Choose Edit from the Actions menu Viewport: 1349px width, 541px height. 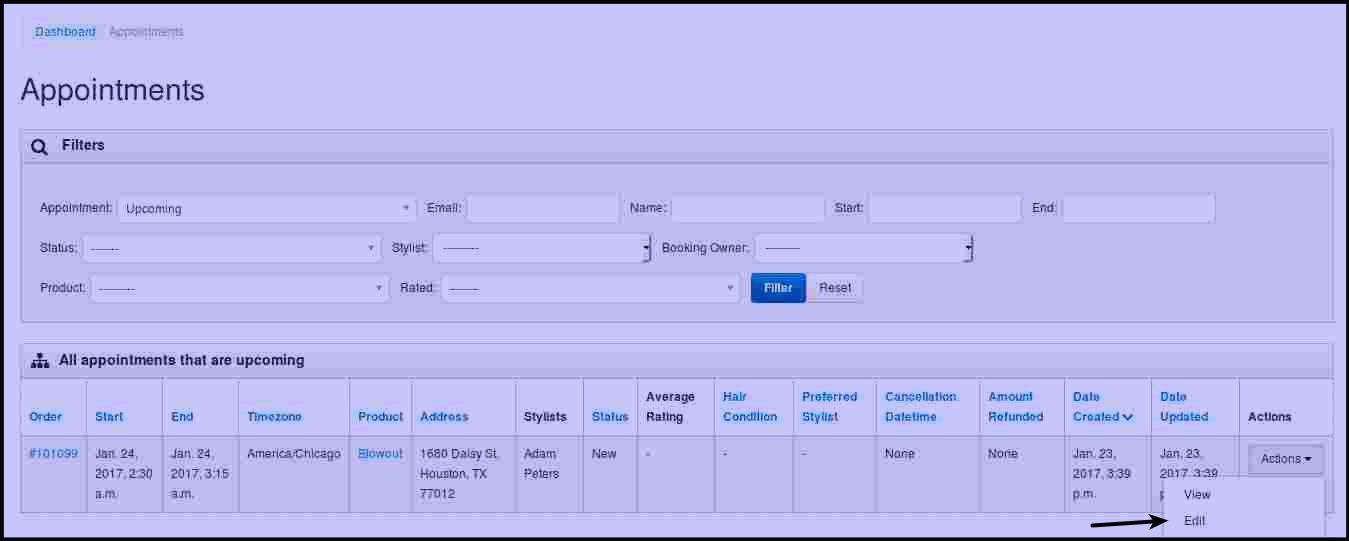coord(1195,521)
